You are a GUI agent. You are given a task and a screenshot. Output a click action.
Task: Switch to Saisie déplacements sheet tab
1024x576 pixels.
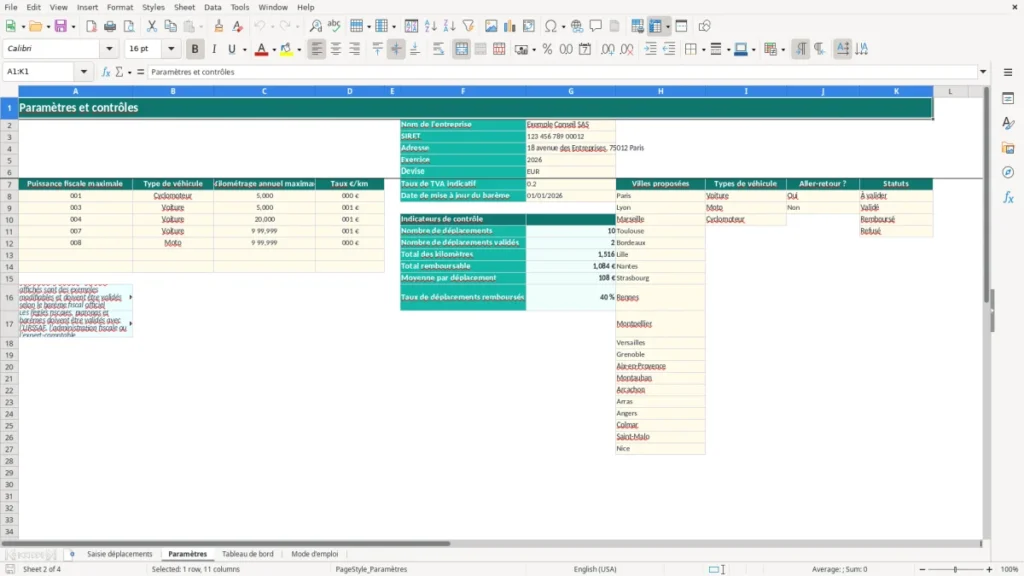120,554
